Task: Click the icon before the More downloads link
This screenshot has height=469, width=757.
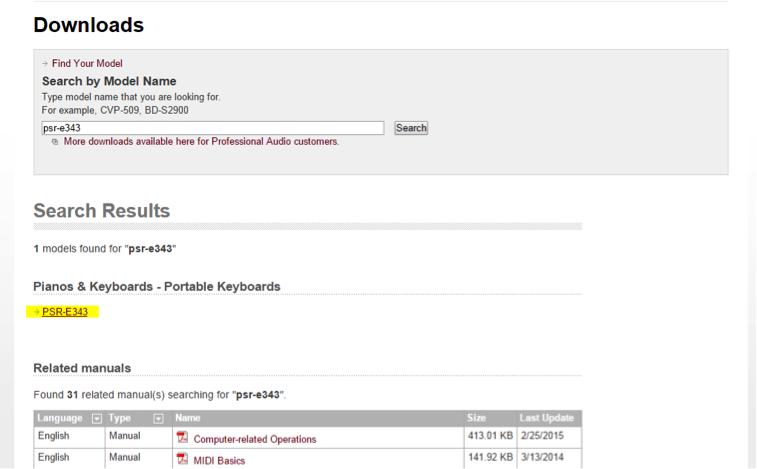Action: 55,142
